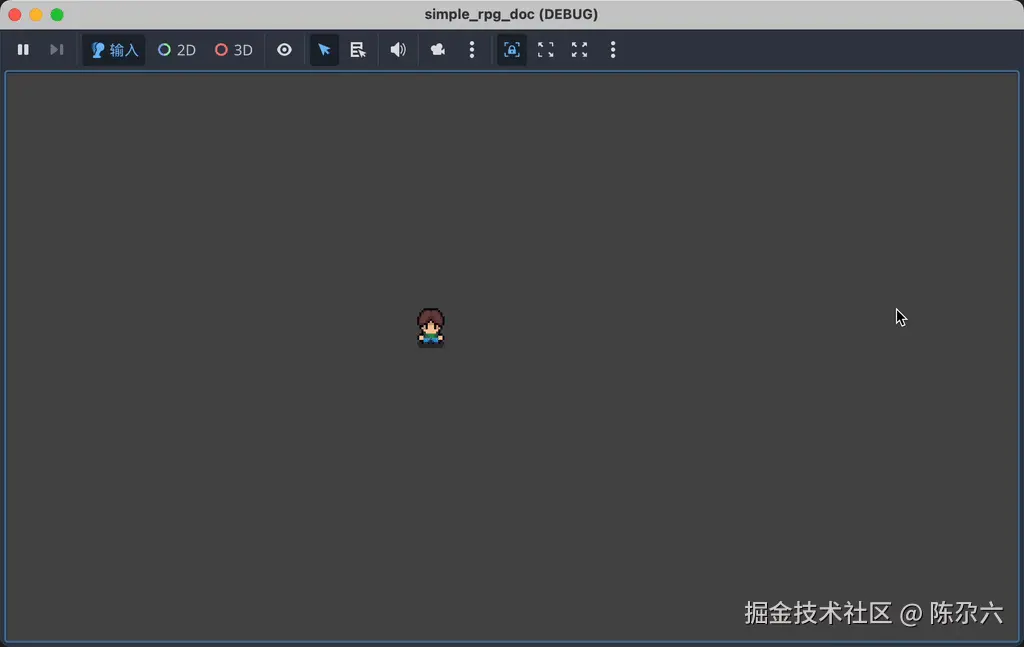The width and height of the screenshot is (1024, 647).
Task: Switch to the 2D debug mode
Action: pyautogui.click(x=175, y=49)
